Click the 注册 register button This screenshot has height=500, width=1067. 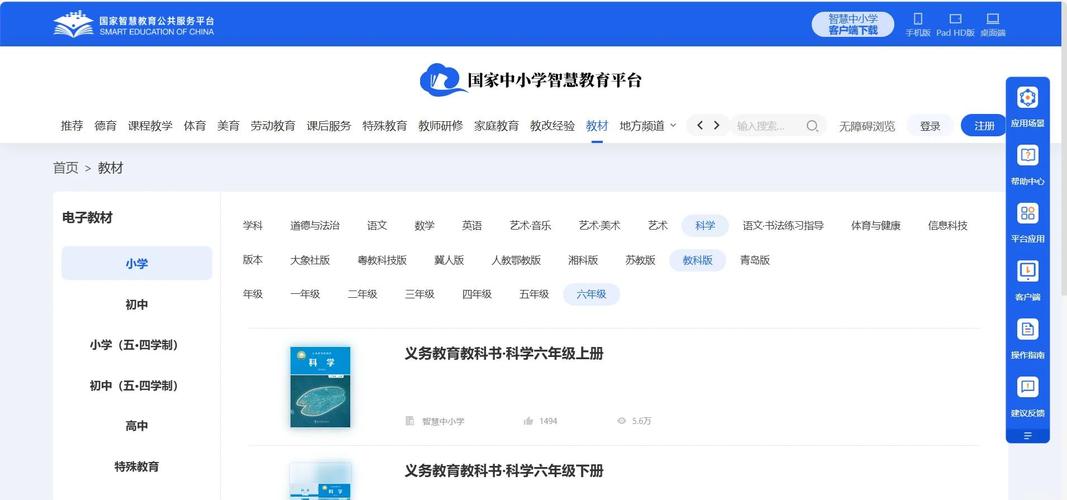coord(984,126)
